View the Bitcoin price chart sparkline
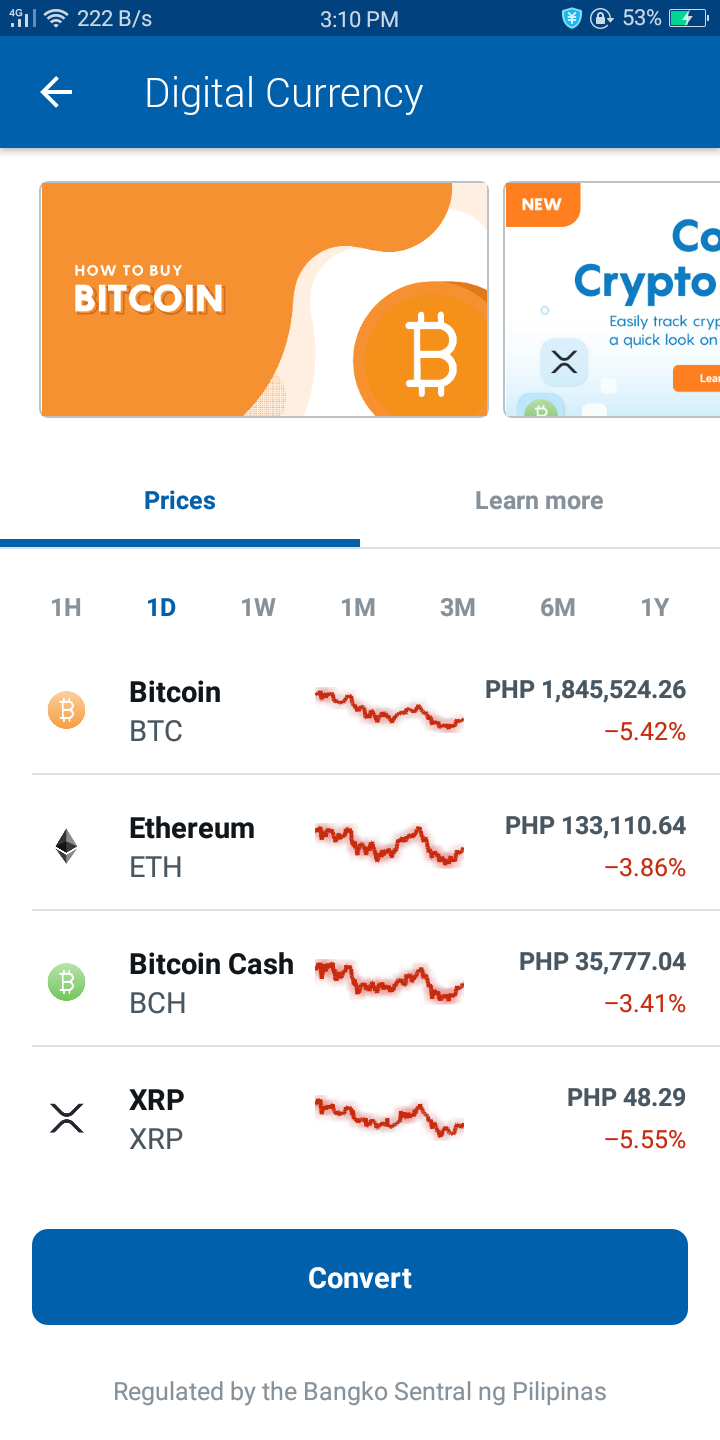The height and width of the screenshot is (1440, 720). [389, 710]
